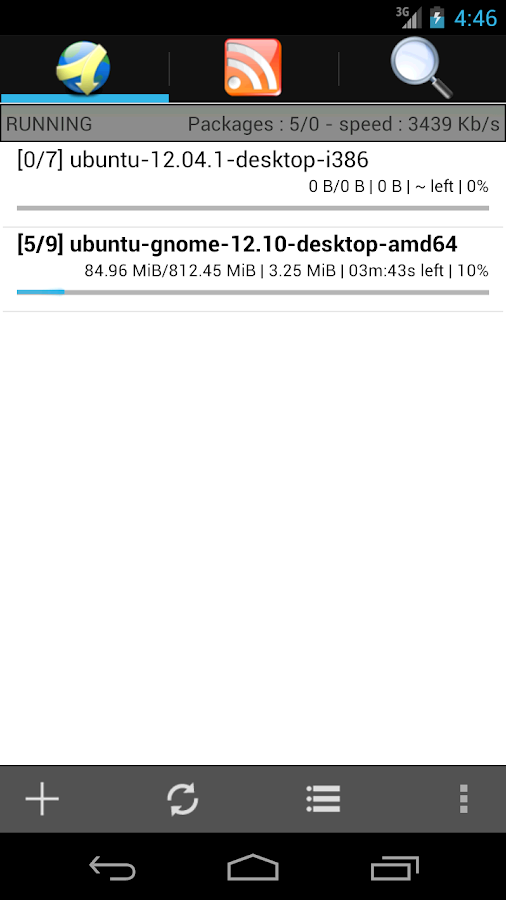Tap the 03m:43s left download details line
506x900 pixels.
tap(286, 270)
